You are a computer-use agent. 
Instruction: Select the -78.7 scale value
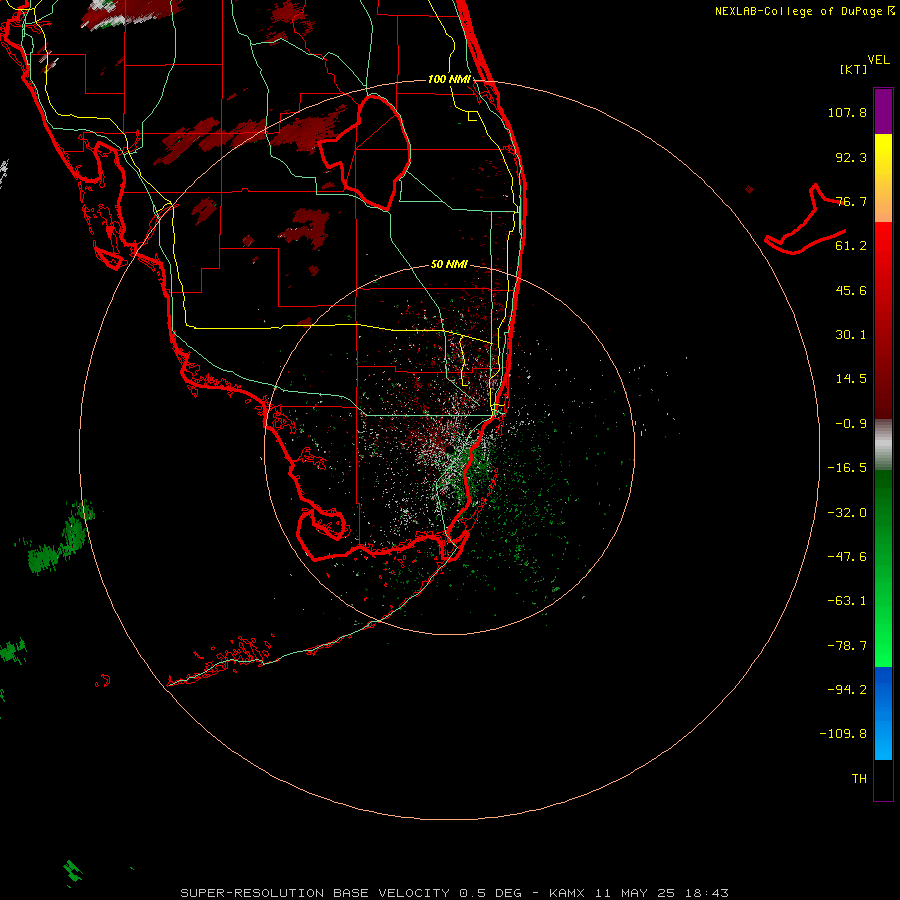[847, 646]
